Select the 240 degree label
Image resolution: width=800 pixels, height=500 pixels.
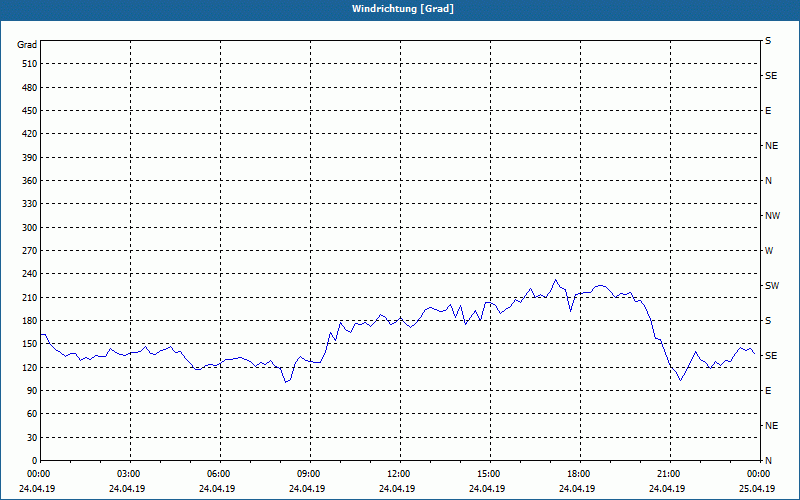[30, 274]
